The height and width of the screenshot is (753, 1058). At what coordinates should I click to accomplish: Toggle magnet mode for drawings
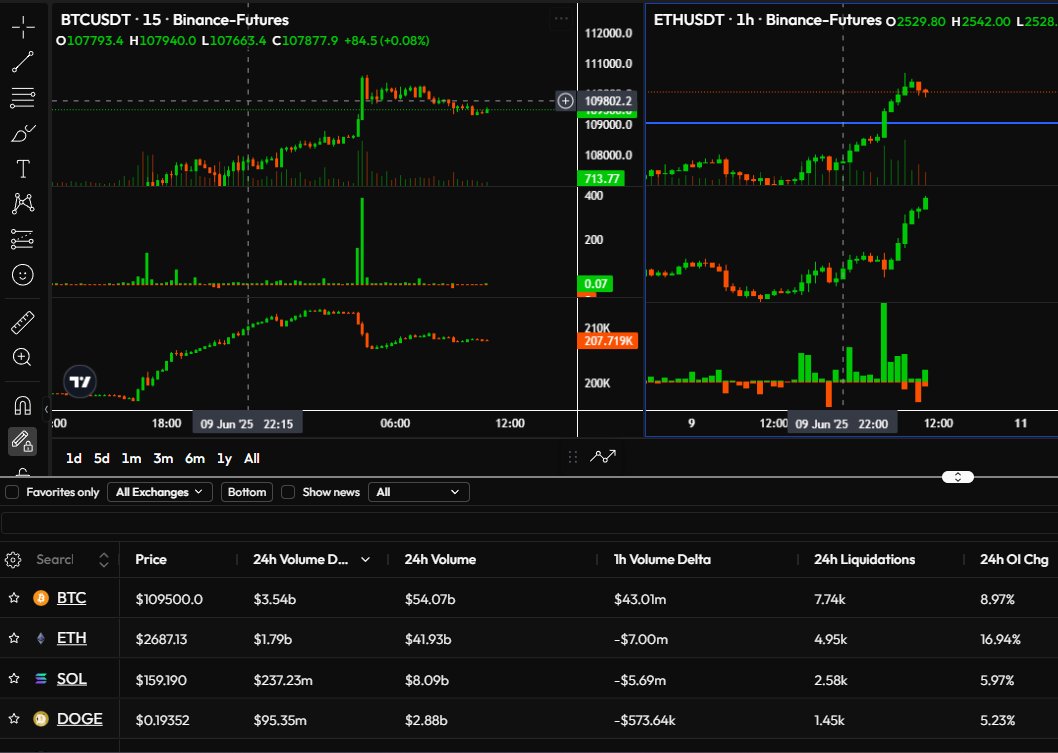[23, 406]
